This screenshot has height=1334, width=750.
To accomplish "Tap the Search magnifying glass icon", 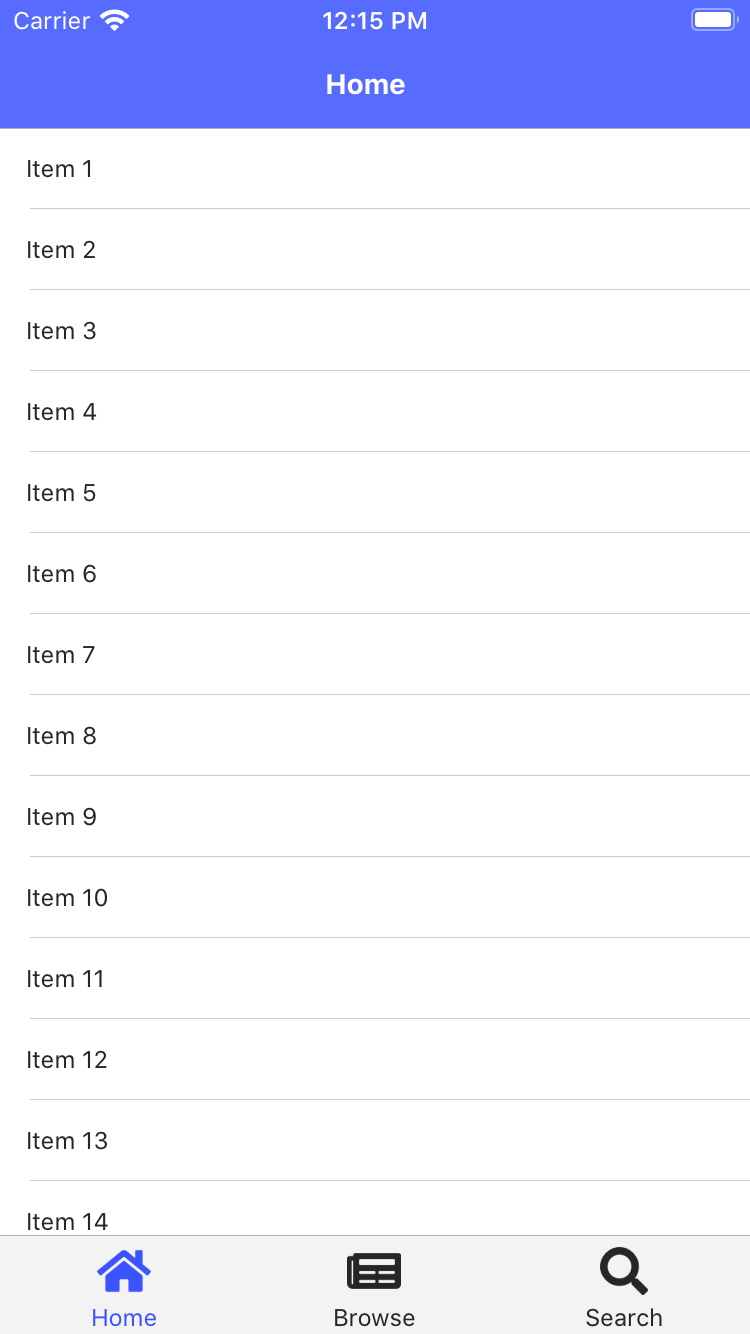I will 622,1268.
